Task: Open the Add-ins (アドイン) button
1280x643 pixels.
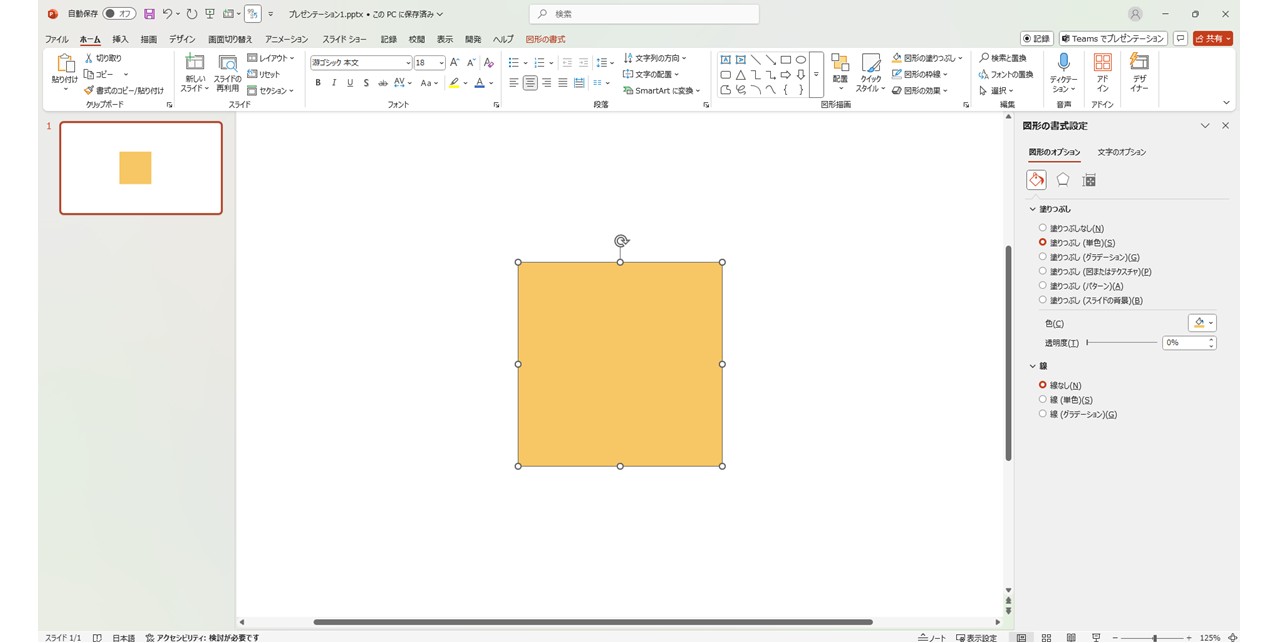Action: click(1102, 73)
